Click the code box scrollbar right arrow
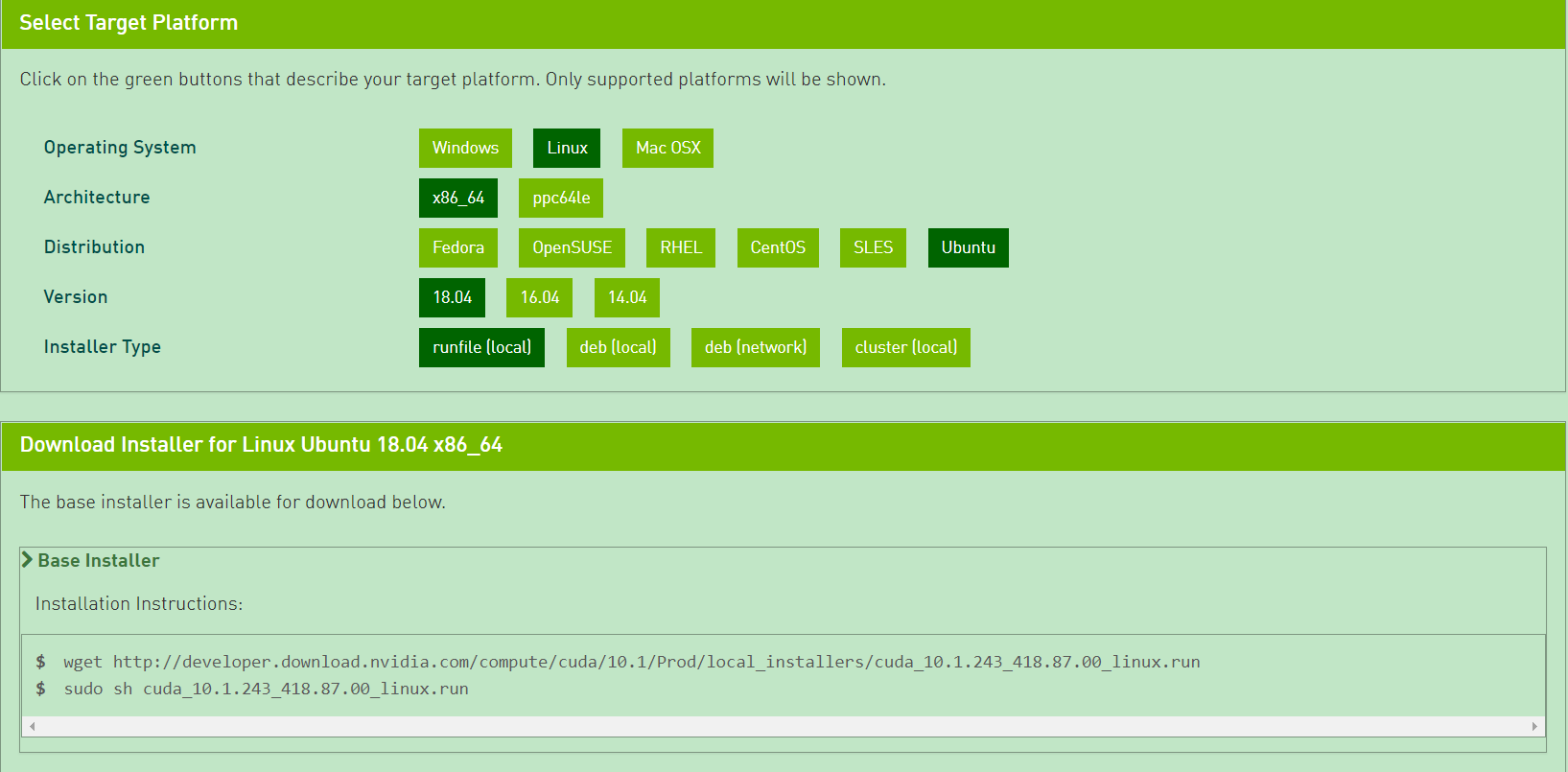 point(1534,726)
